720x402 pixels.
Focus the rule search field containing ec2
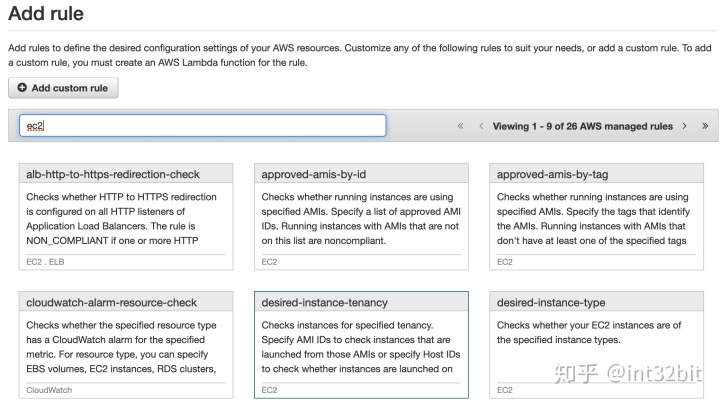[202, 125]
